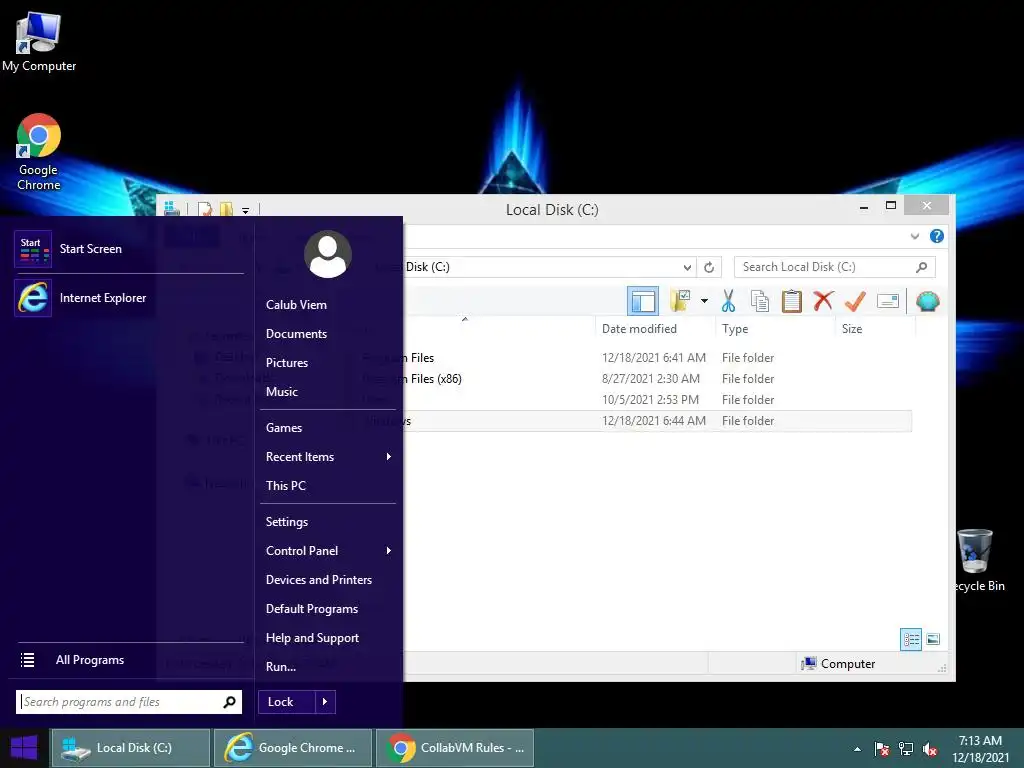Screen dimensions: 1024x768
Task: Switch to large icons view in status bar
Action: (x=933, y=639)
